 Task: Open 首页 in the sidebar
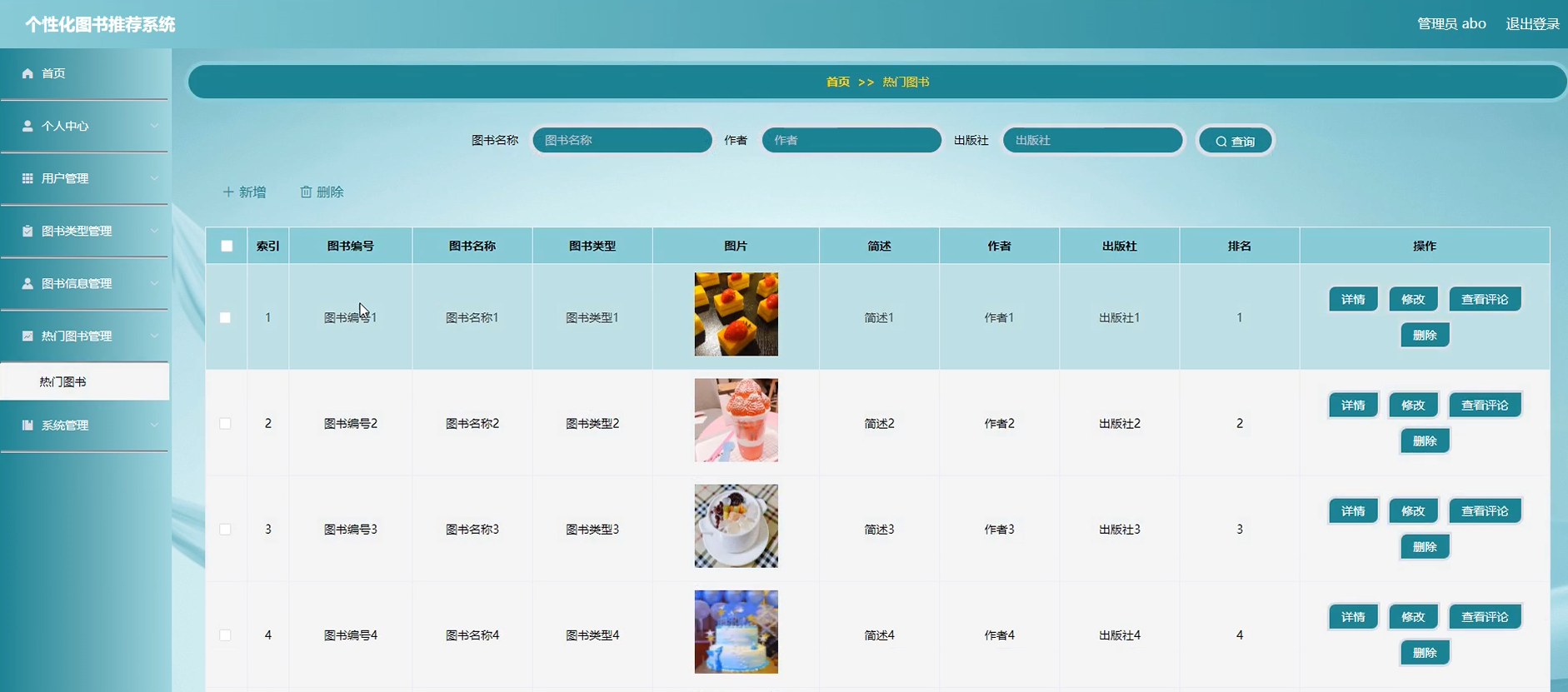click(85, 73)
